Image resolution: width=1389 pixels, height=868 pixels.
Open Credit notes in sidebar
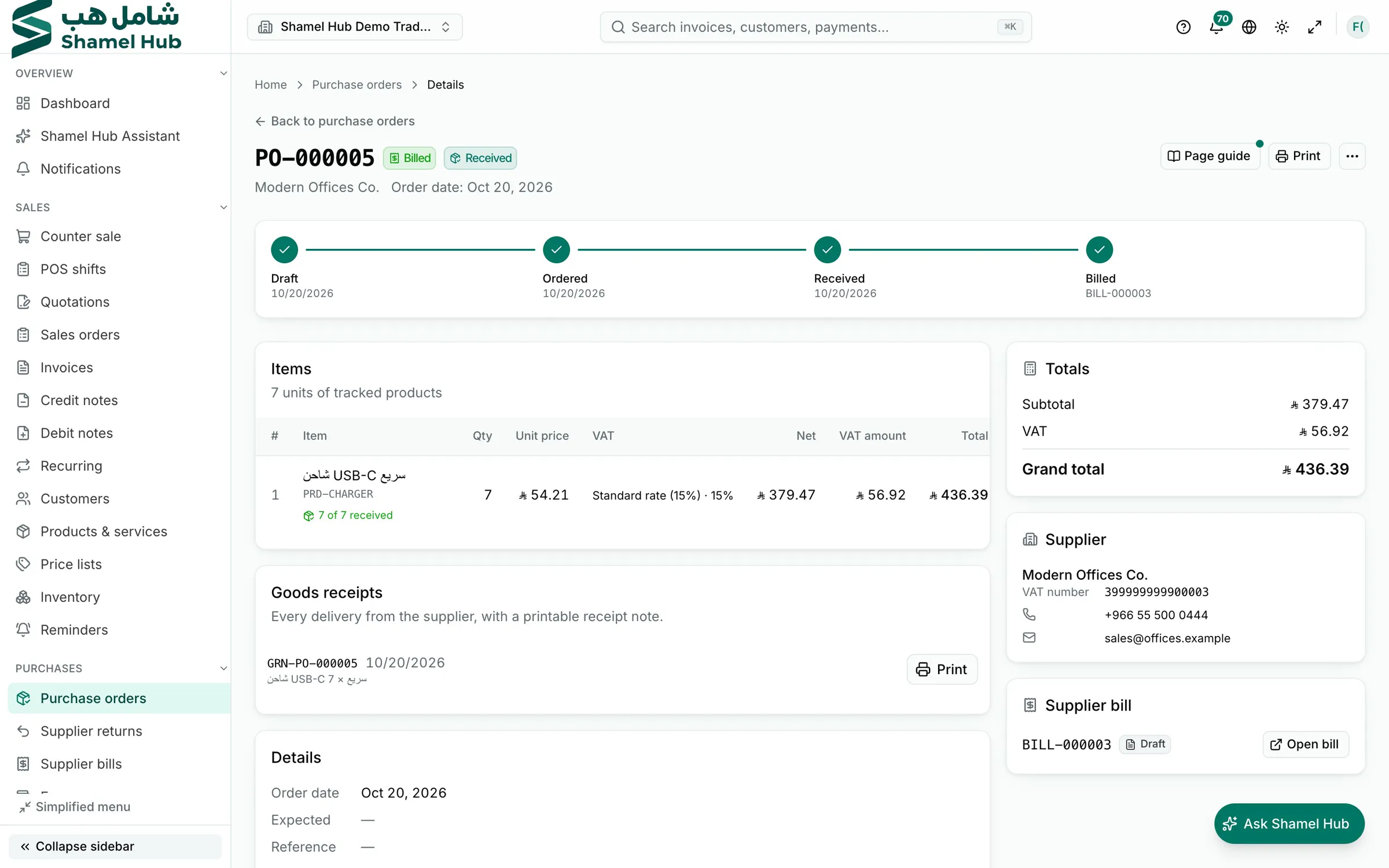[119, 400]
